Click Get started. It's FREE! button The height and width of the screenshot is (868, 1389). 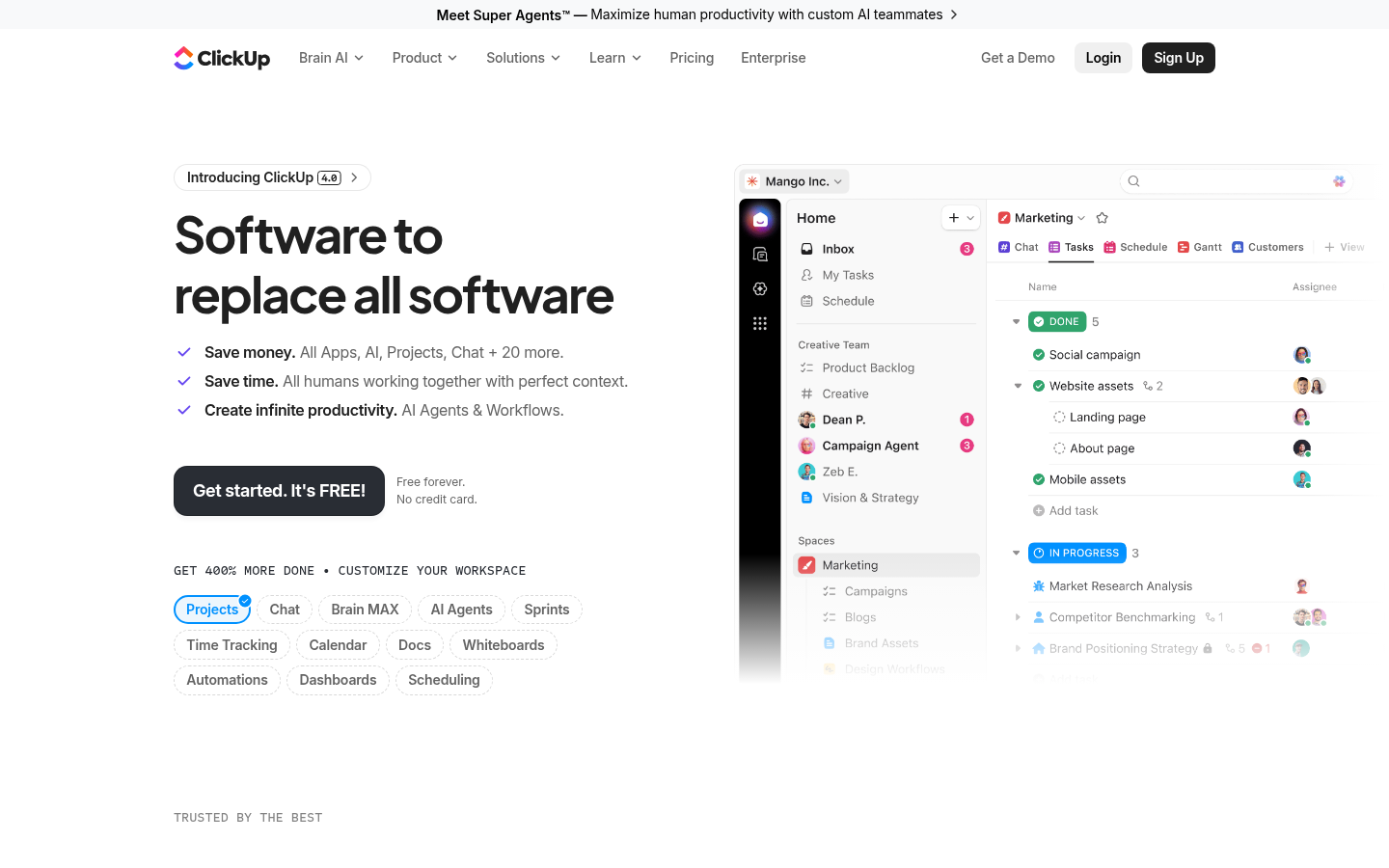pos(279,491)
